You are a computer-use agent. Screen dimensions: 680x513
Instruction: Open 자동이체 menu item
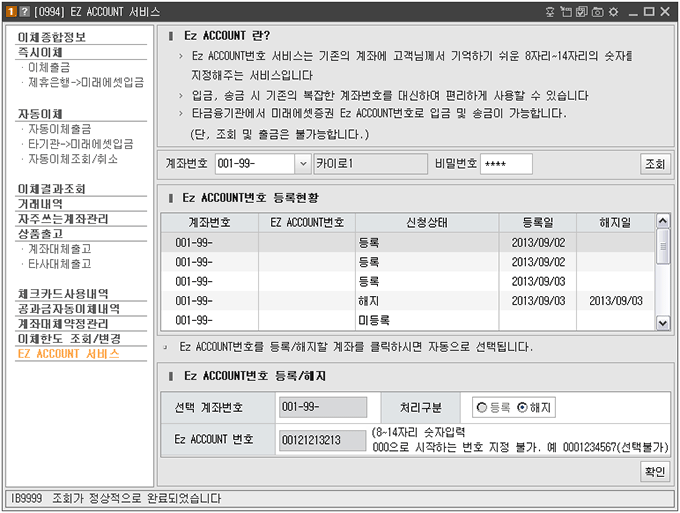40,114
